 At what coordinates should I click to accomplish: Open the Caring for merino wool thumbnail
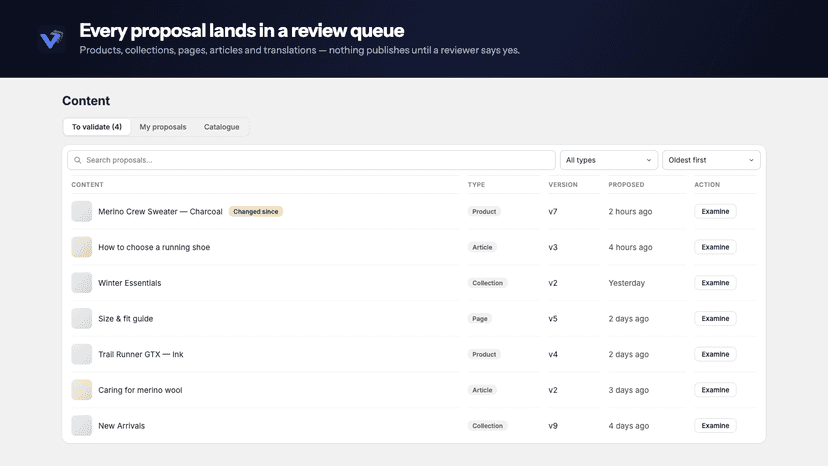[82, 390]
